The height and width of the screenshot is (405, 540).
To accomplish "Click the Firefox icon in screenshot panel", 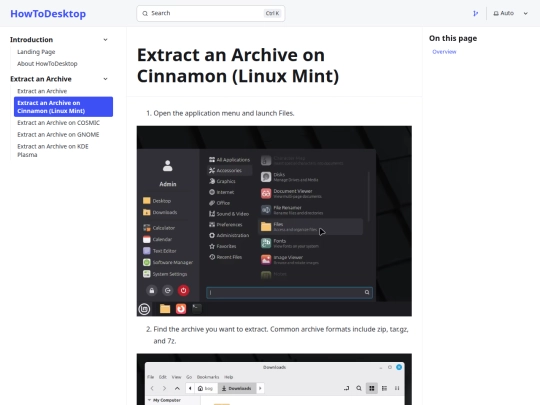I will (181, 309).
